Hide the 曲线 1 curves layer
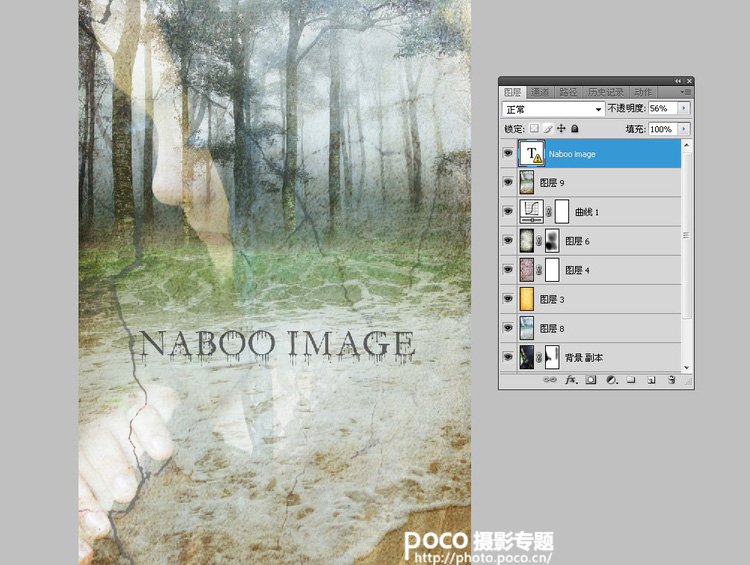This screenshot has height=565, width=750. click(x=508, y=212)
